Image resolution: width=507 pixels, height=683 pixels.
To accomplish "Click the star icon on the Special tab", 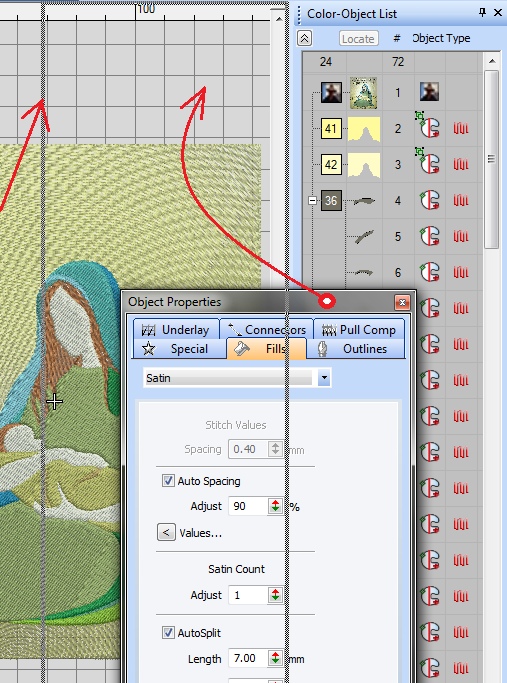I will coord(149,348).
